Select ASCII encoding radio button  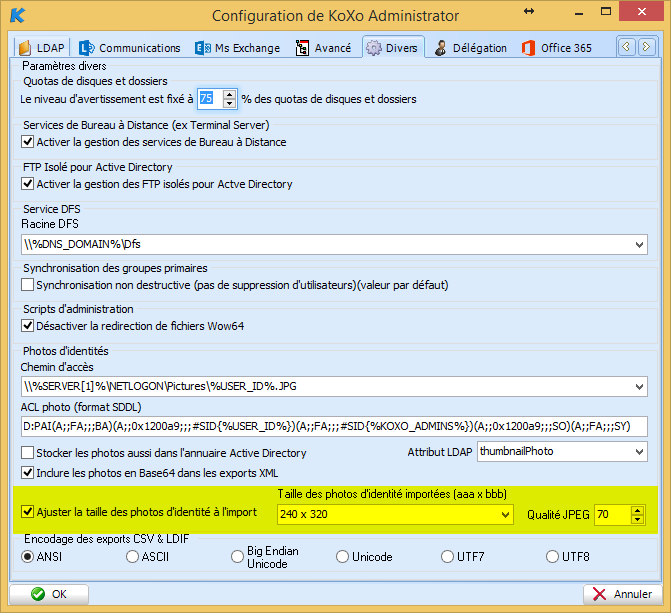click(x=132, y=556)
